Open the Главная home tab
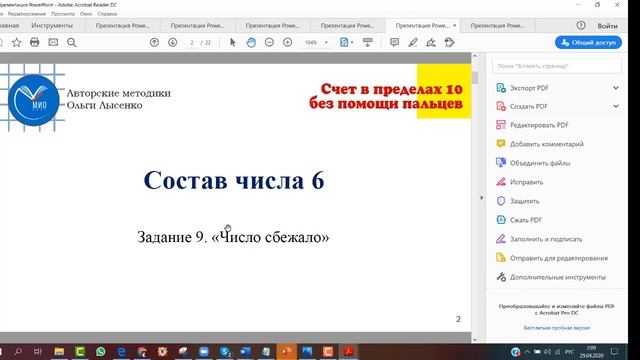This screenshot has height=360, width=640. click(x=9, y=25)
